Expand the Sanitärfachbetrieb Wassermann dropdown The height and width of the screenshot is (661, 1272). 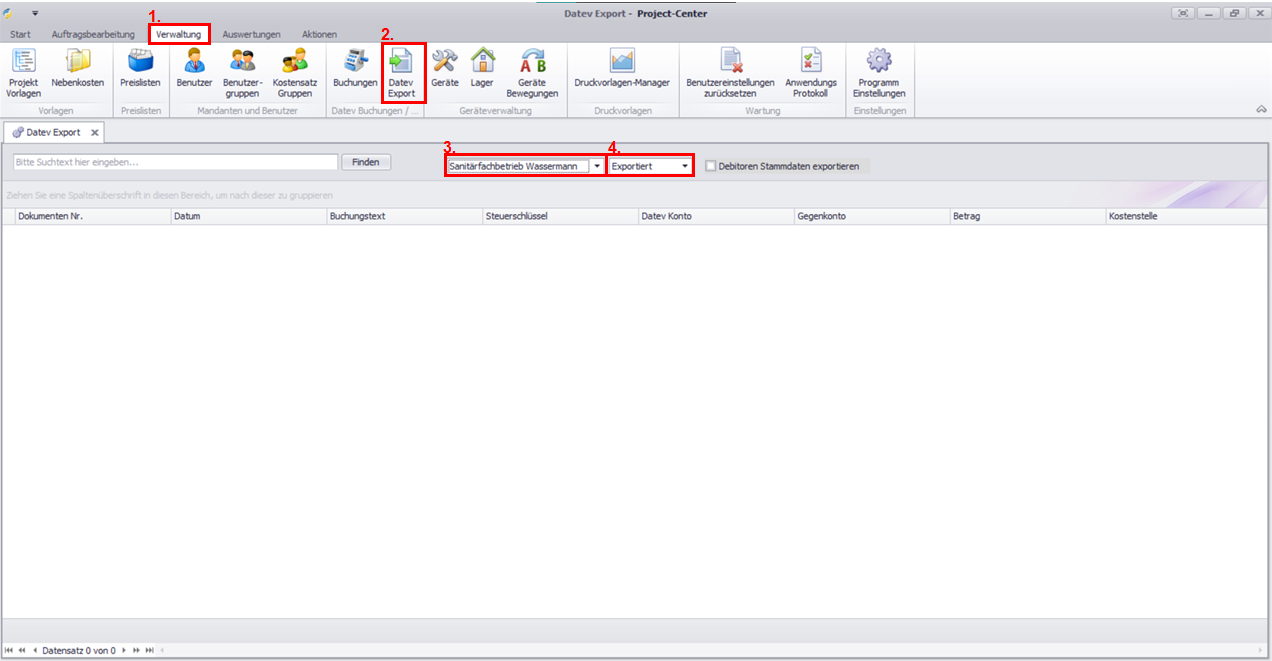tap(597, 166)
